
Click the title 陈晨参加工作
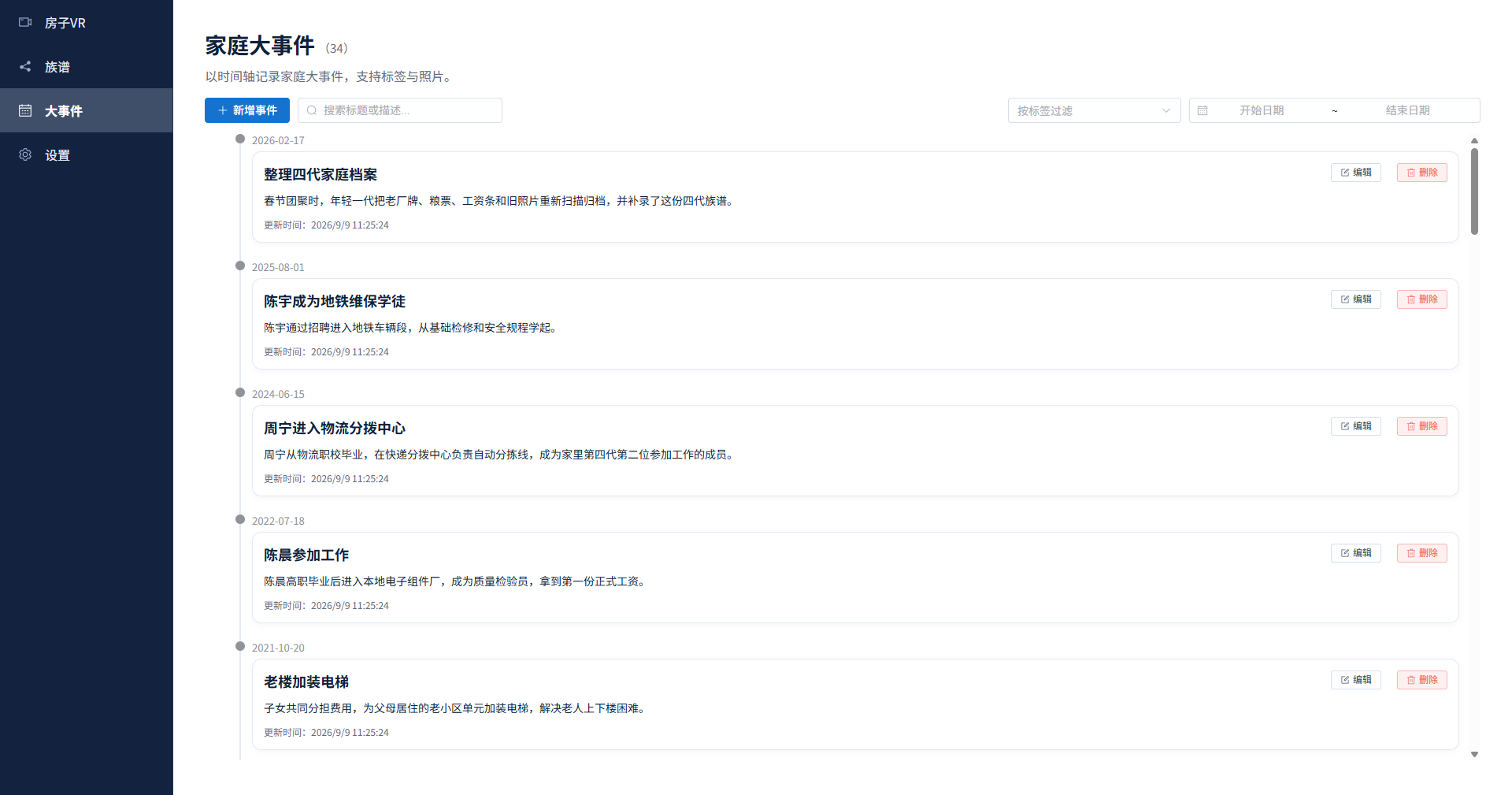click(306, 555)
